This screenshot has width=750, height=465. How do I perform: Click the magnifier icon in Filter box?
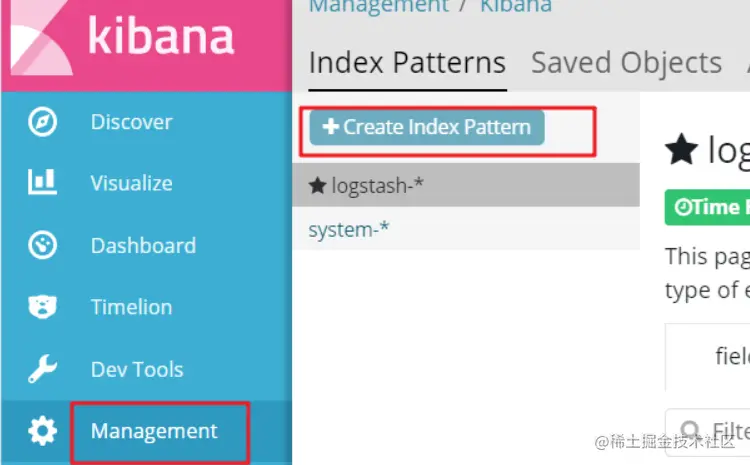click(x=685, y=429)
